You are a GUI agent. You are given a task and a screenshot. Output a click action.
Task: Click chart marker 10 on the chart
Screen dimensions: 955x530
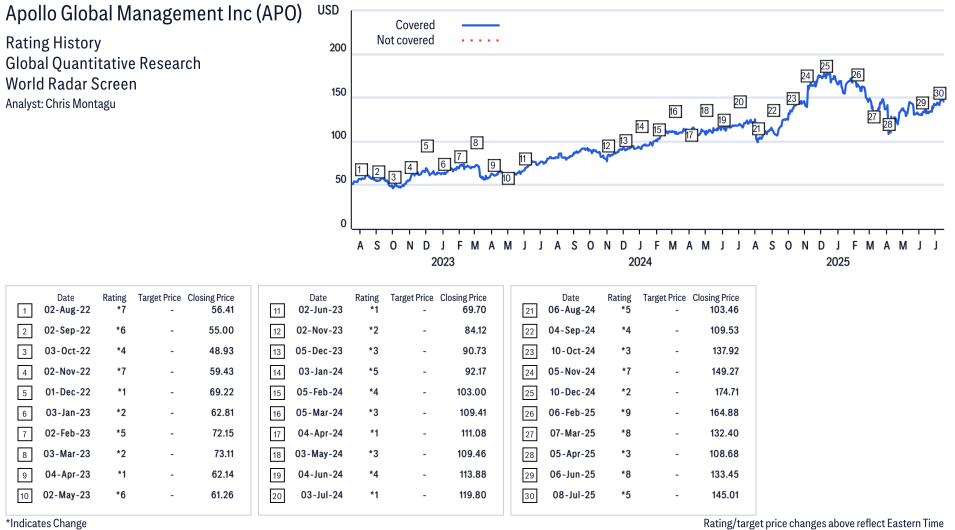507,178
